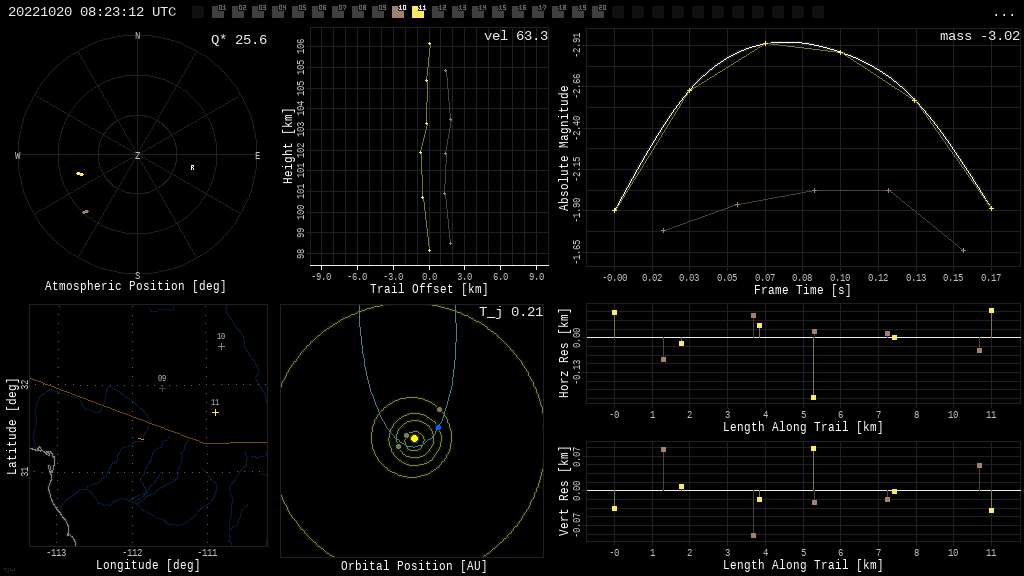Image resolution: width=1024 pixels, height=576 pixels.
Task: Select station square 05 in top strip
Action: [298, 12]
